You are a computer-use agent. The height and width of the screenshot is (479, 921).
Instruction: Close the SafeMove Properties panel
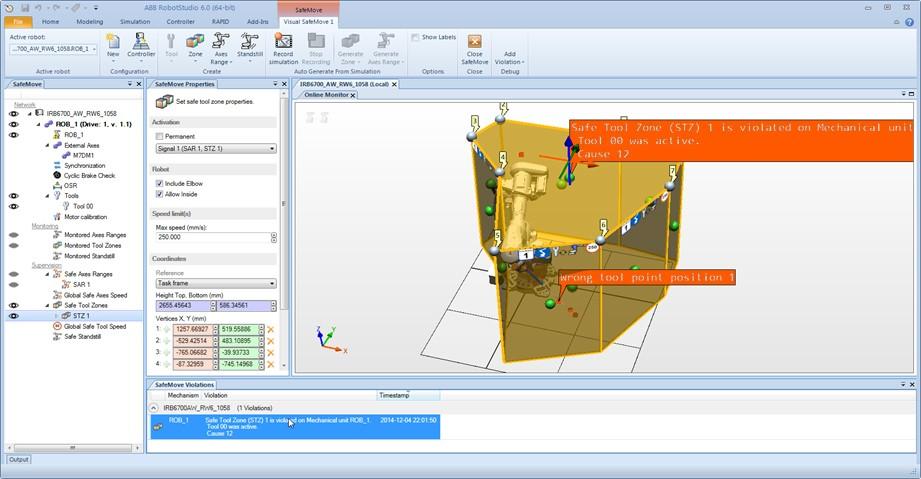coord(284,84)
